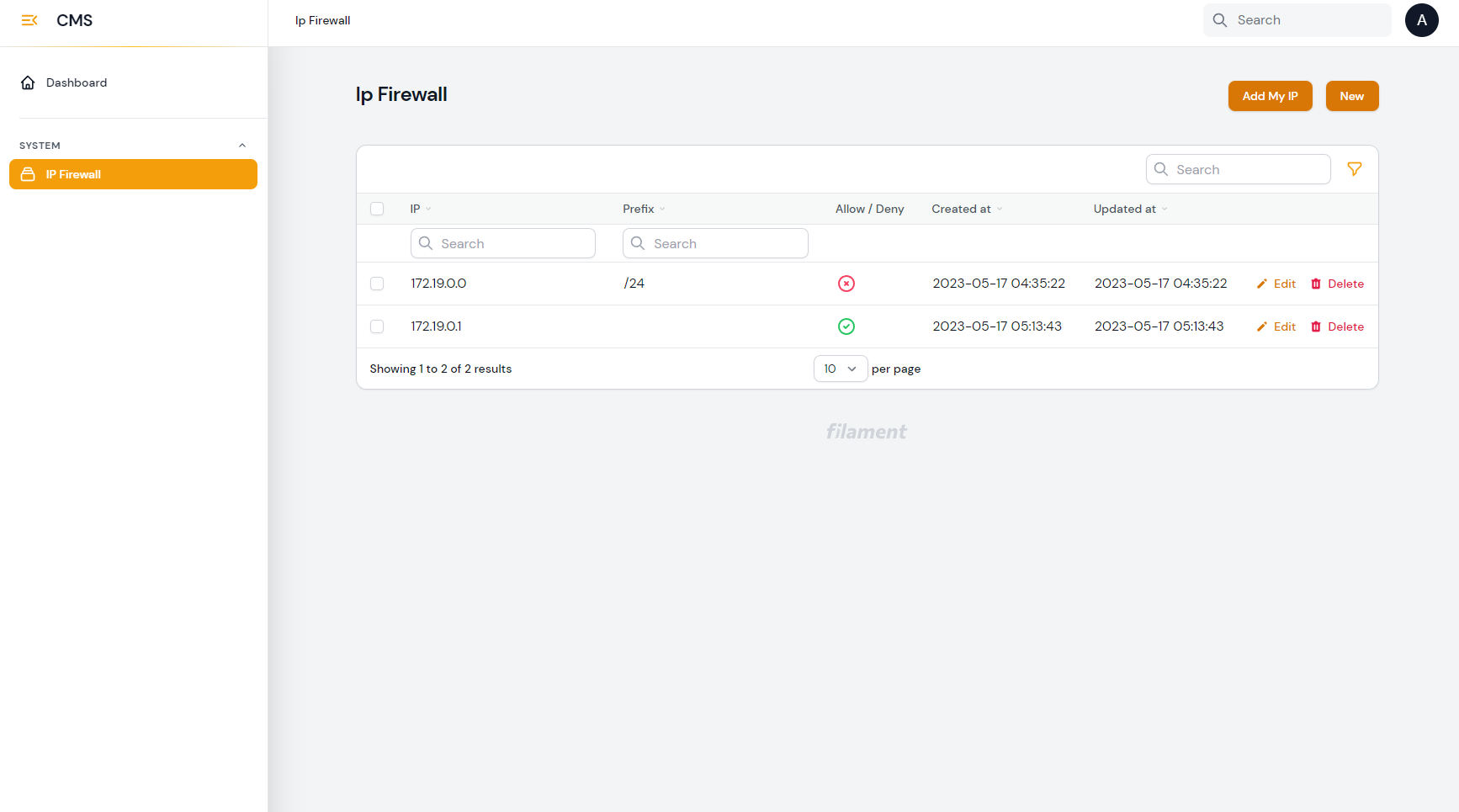Navigate to Dashboard in the sidebar
The width and height of the screenshot is (1459, 812).
(x=77, y=82)
